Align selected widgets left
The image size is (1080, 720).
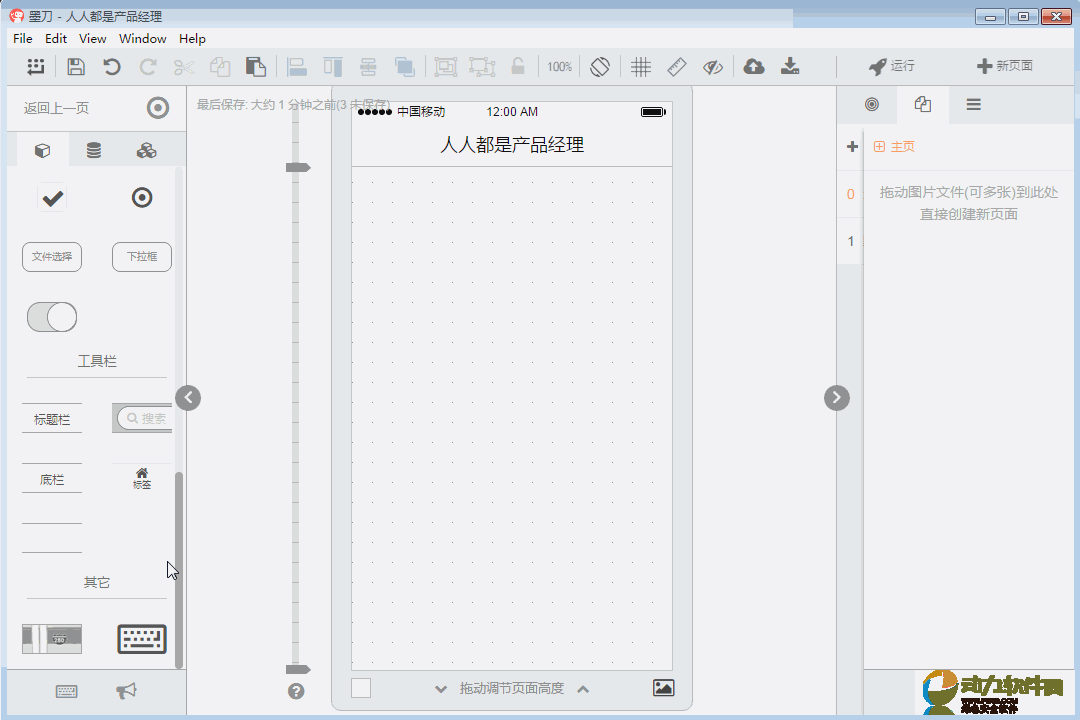tap(296, 67)
